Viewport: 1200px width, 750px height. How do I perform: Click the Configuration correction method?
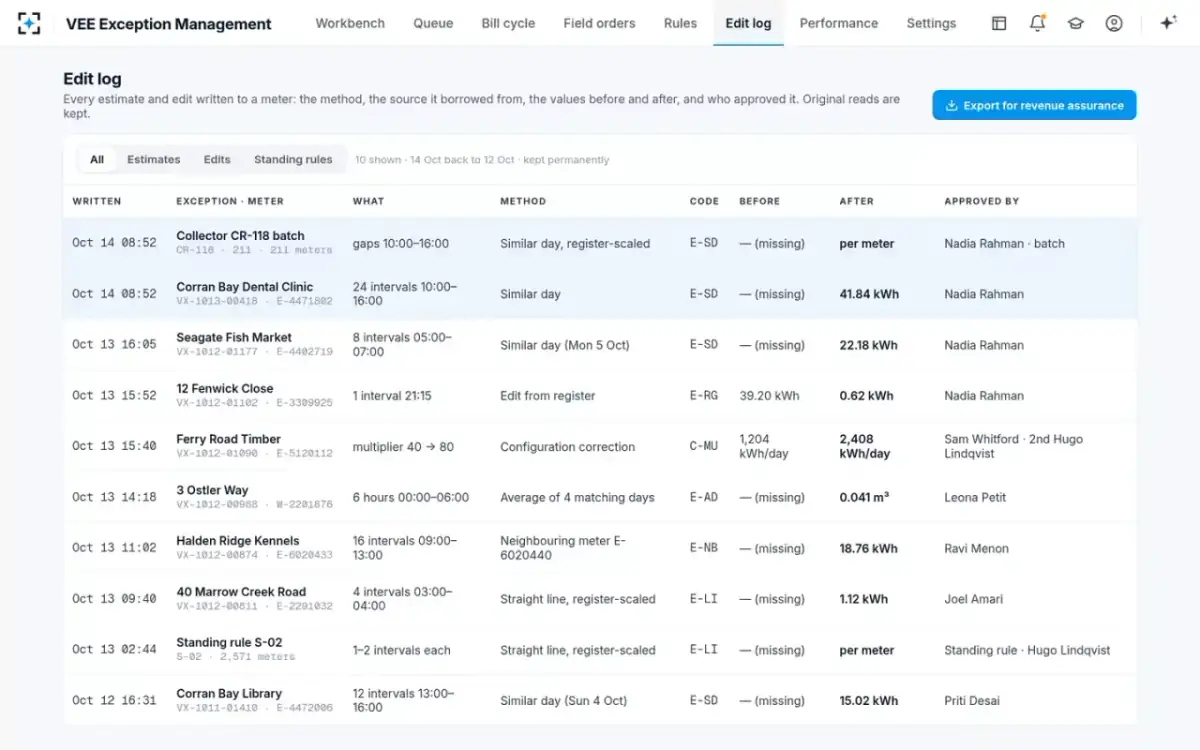(567, 447)
